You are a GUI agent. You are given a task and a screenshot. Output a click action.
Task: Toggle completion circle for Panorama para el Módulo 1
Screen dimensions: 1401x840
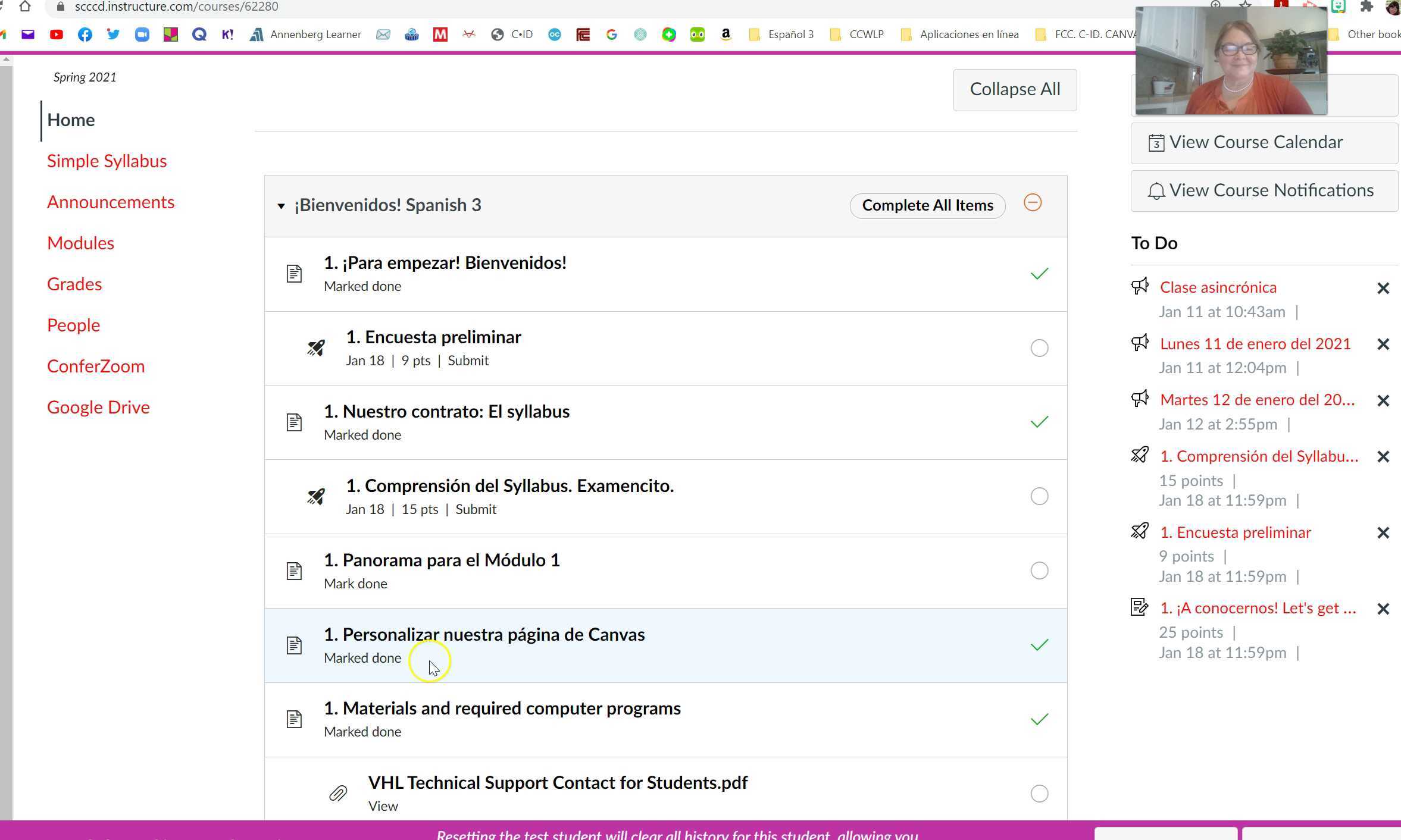pyautogui.click(x=1039, y=571)
